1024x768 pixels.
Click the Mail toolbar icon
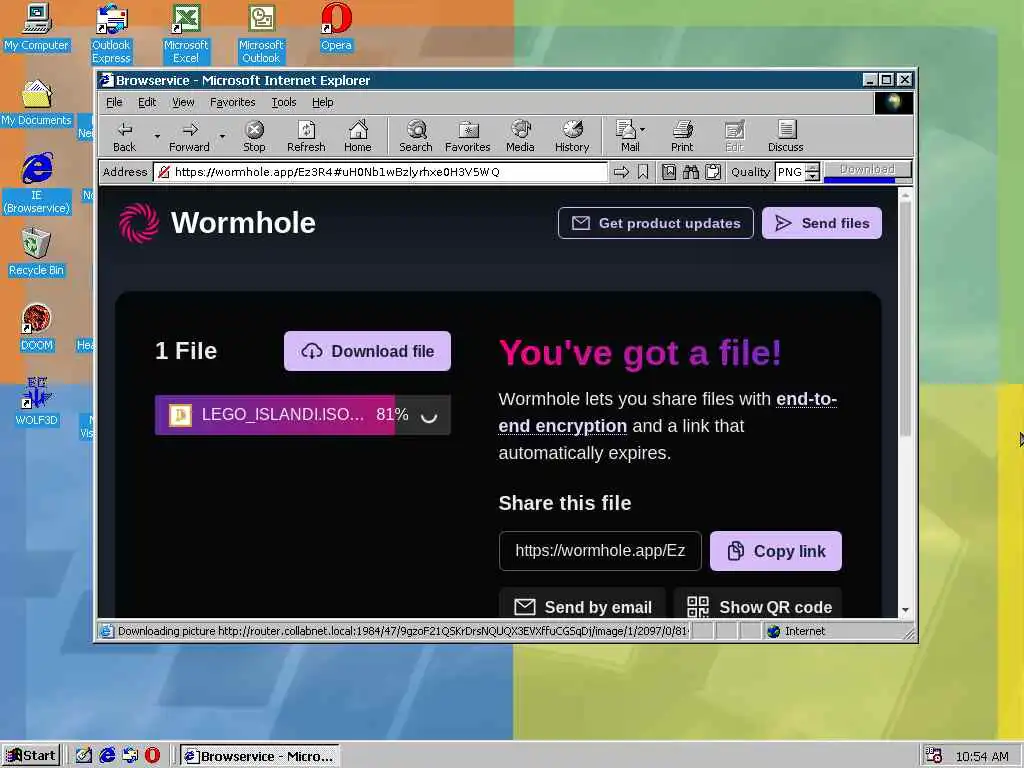click(627, 136)
